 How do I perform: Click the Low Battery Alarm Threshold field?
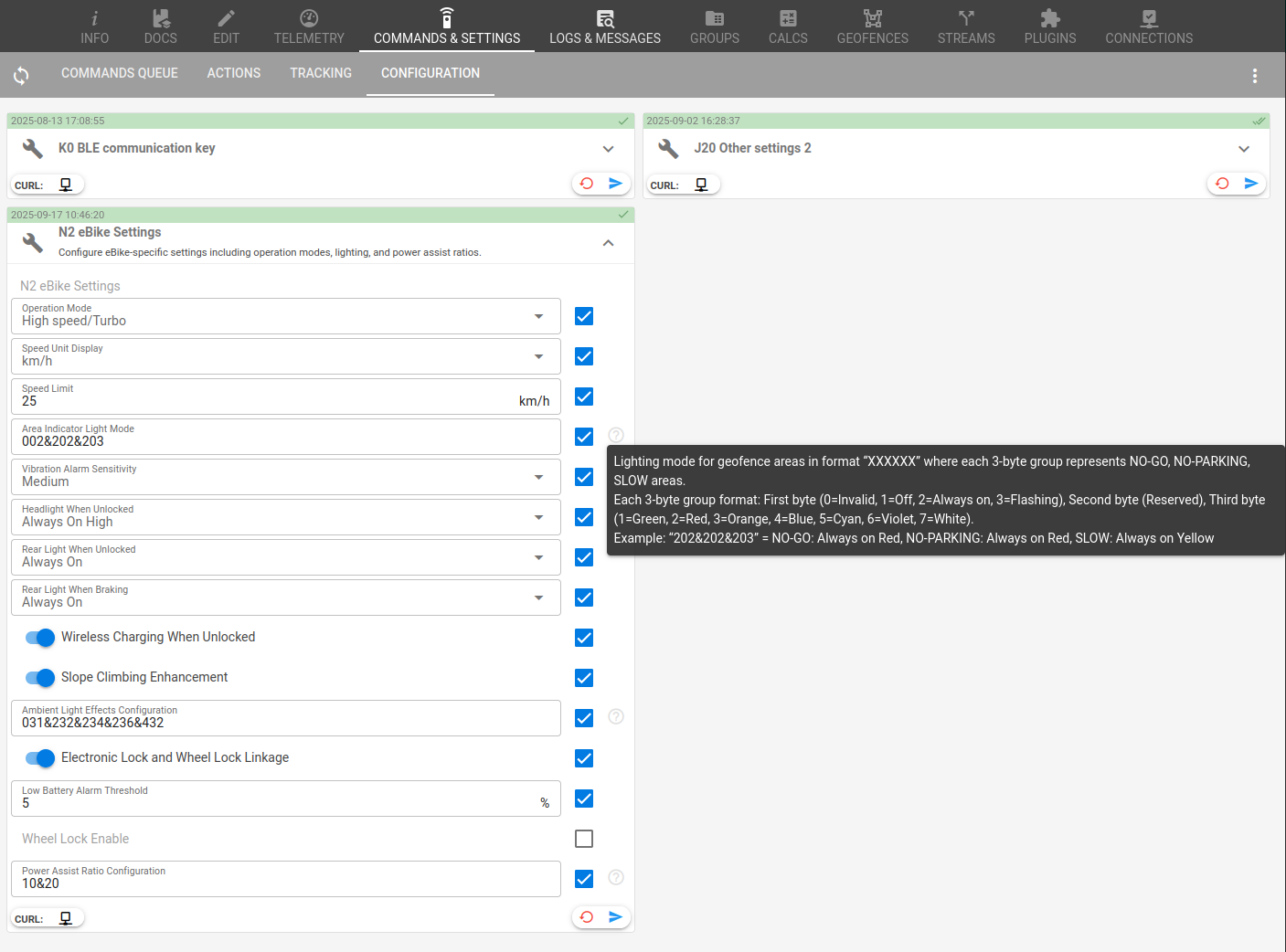tap(274, 803)
